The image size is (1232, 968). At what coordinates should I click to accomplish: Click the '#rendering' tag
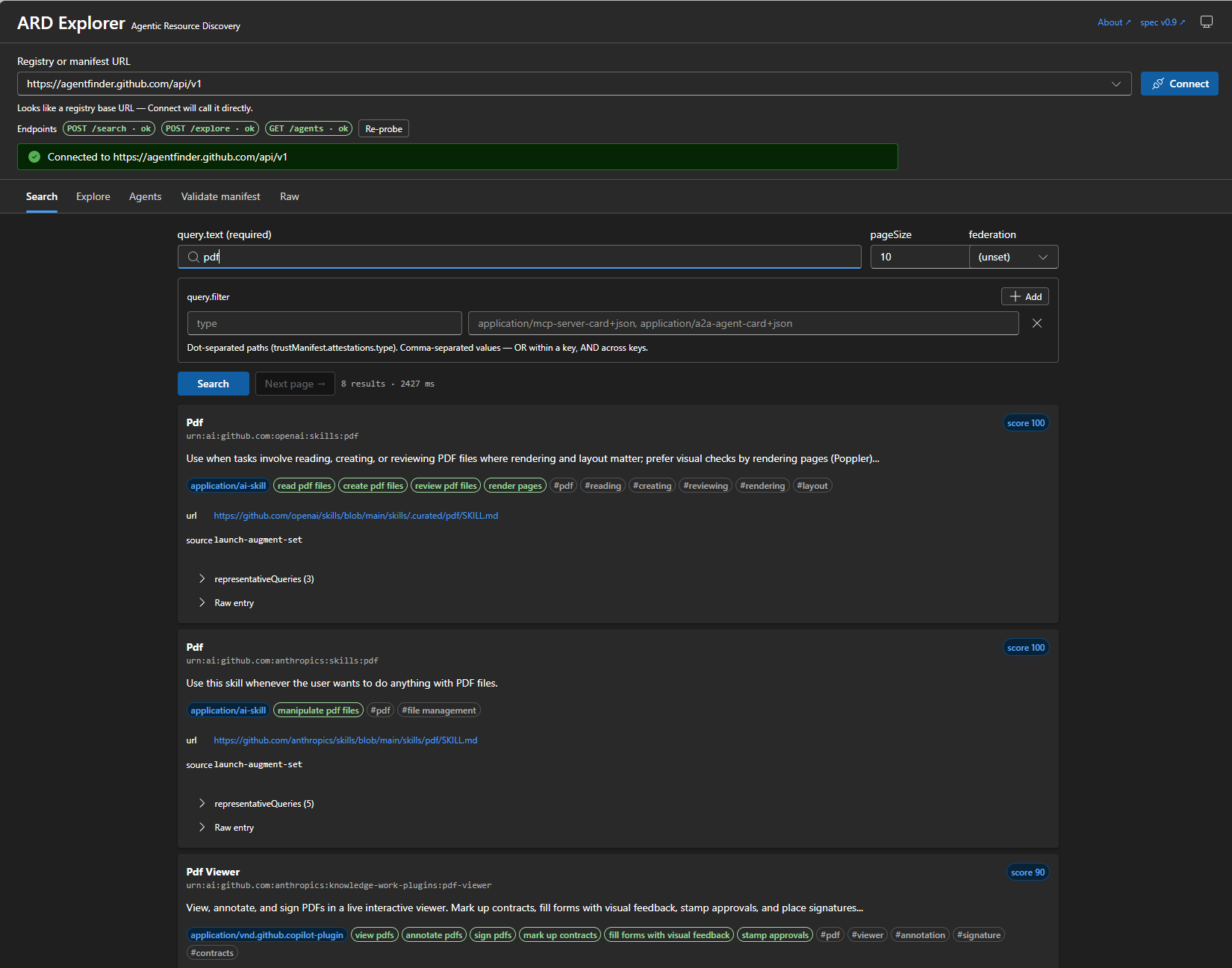(762, 486)
